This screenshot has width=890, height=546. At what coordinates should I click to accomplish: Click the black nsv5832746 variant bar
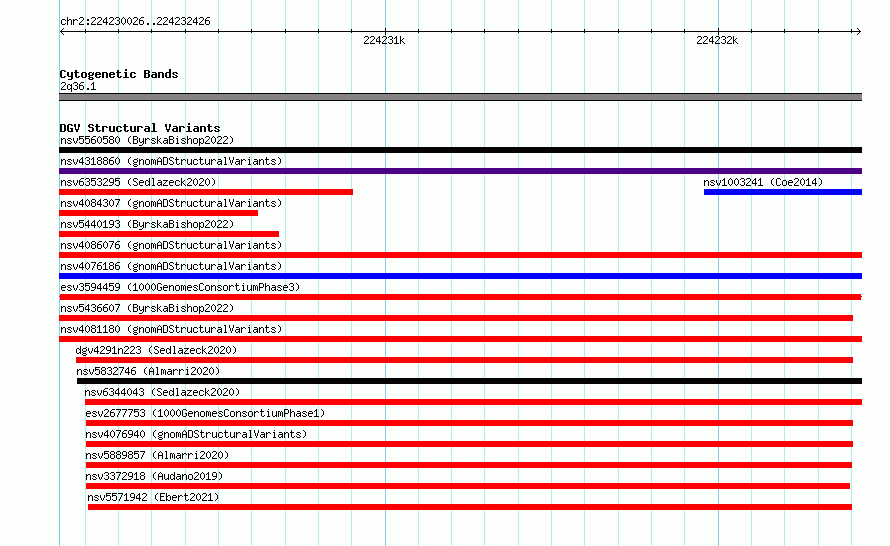coord(469,381)
